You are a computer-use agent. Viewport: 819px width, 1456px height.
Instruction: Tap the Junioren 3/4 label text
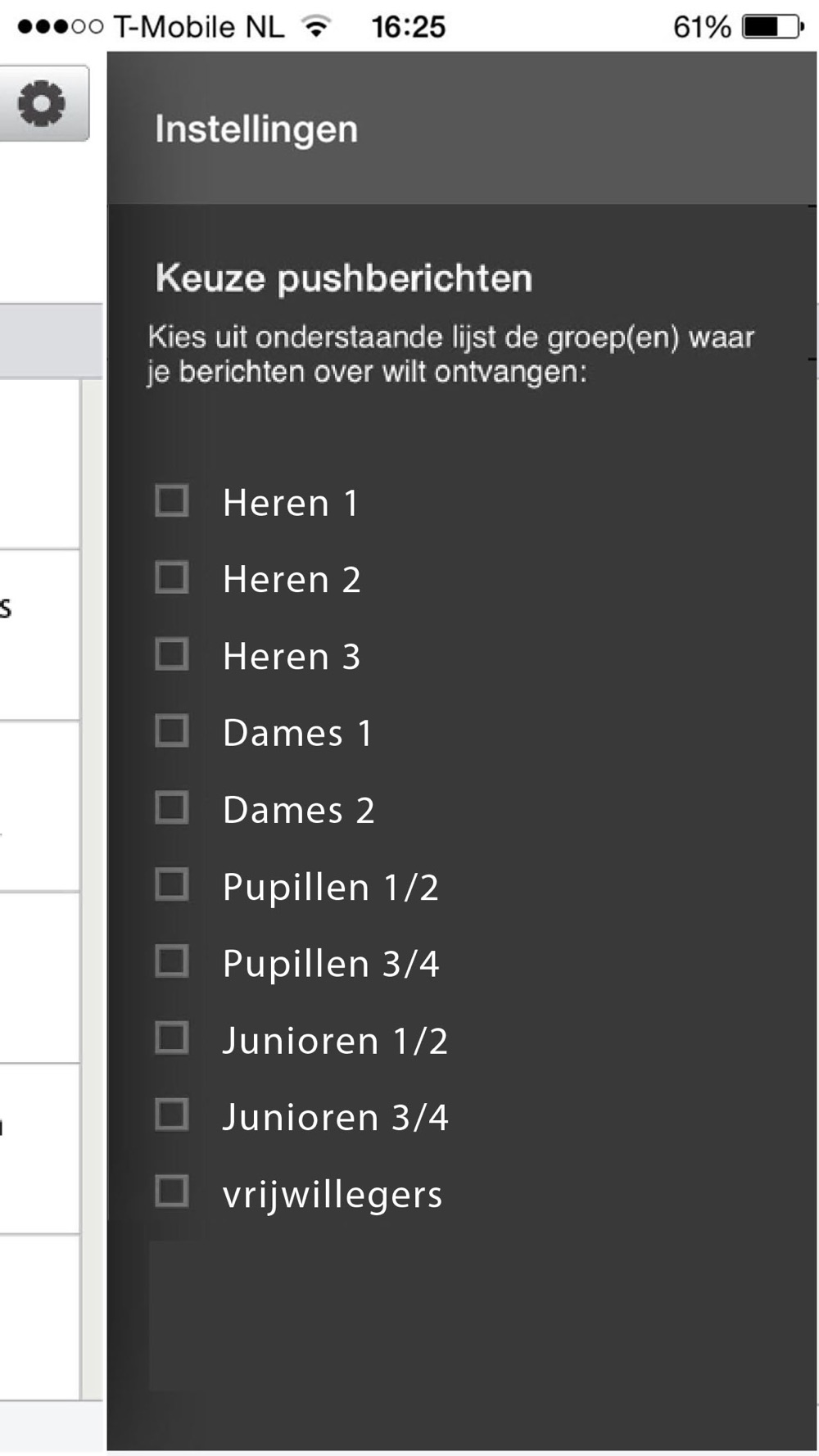pyautogui.click(x=335, y=1118)
